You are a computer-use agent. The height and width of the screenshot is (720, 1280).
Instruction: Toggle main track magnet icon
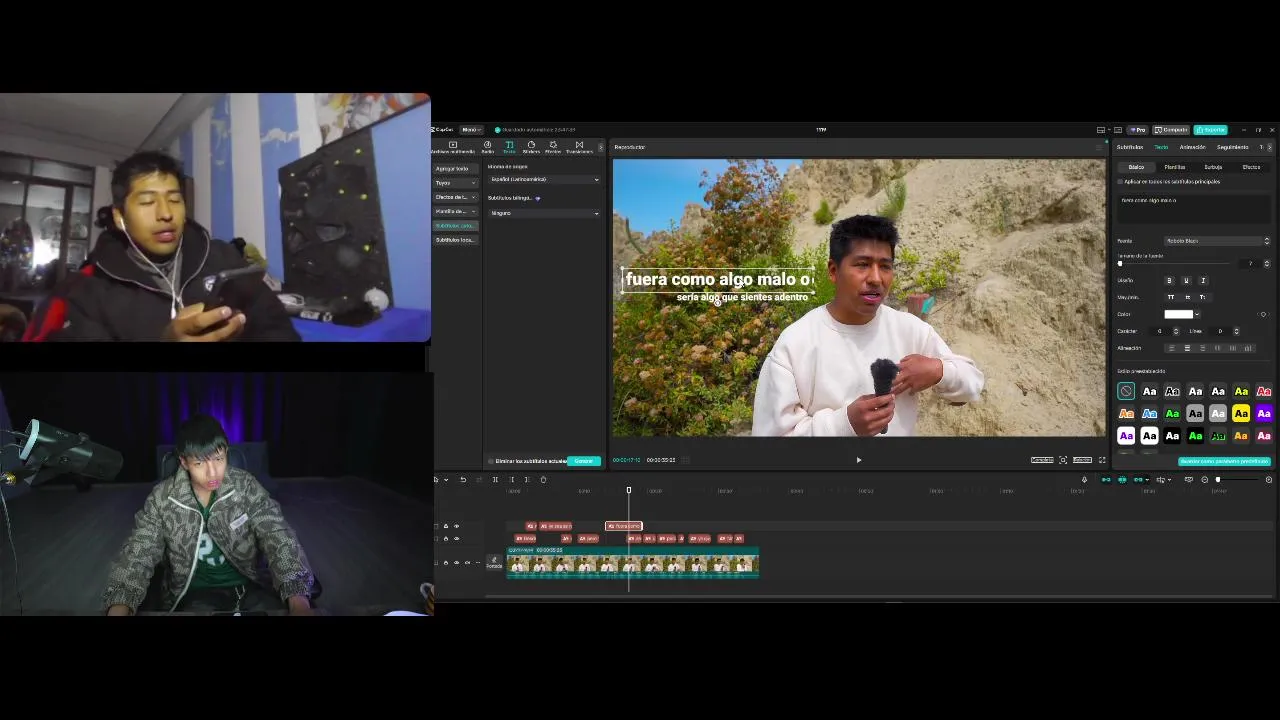1106,480
